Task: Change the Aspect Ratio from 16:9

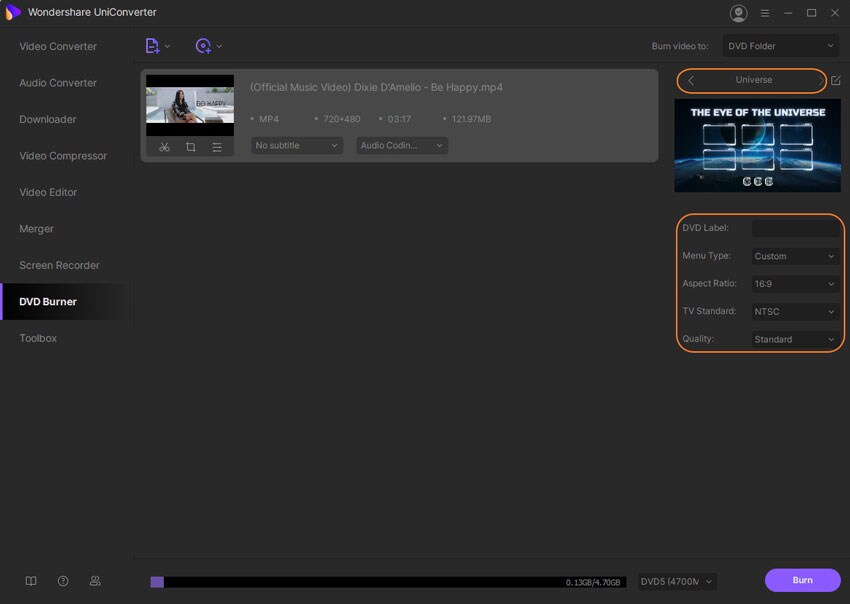Action: click(x=795, y=283)
